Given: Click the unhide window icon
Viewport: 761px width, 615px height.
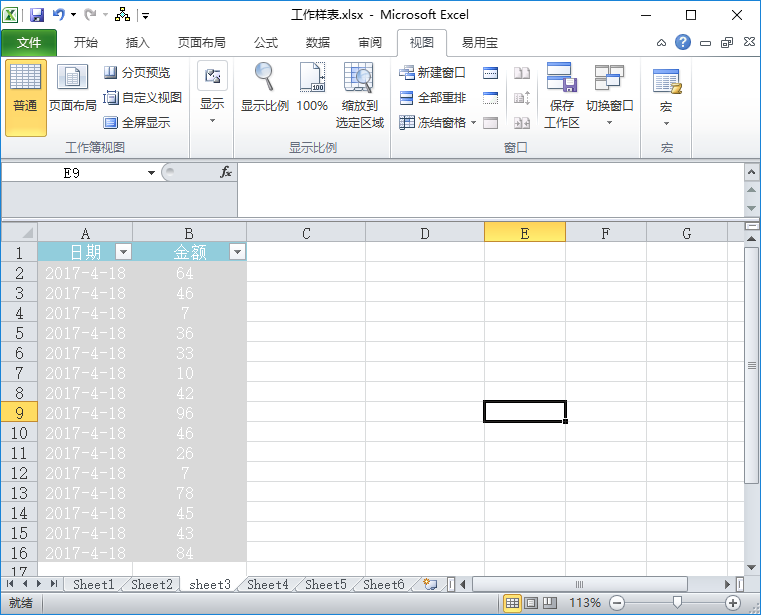Looking at the screenshot, I should 491,123.
